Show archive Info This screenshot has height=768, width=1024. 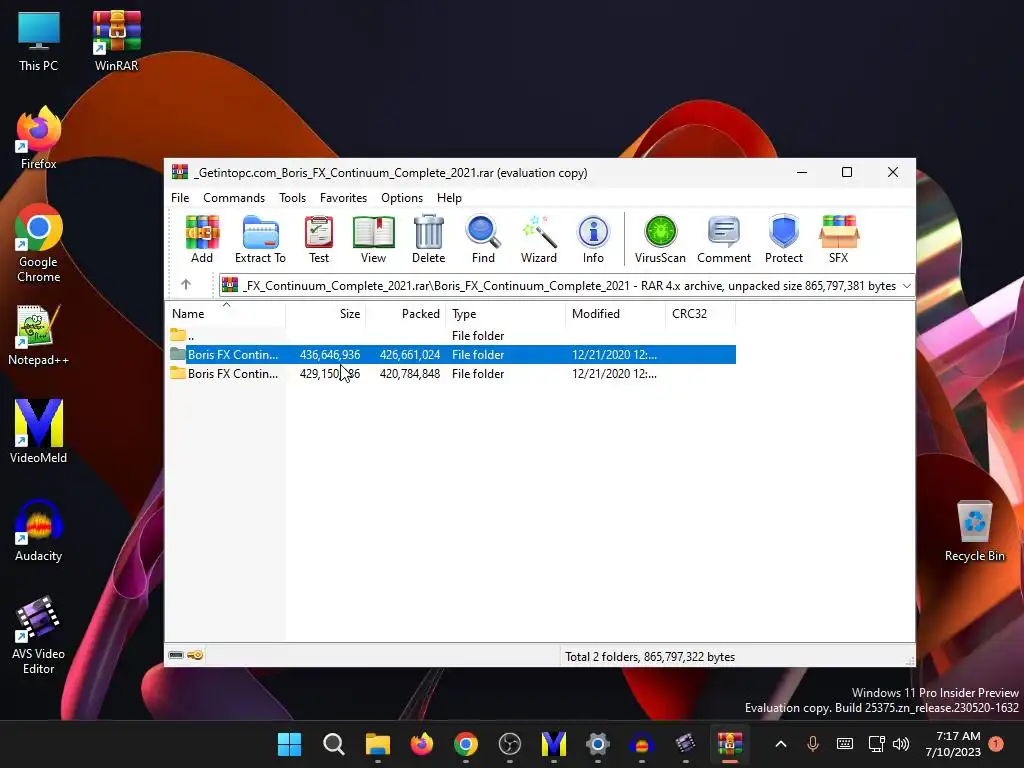click(x=593, y=239)
